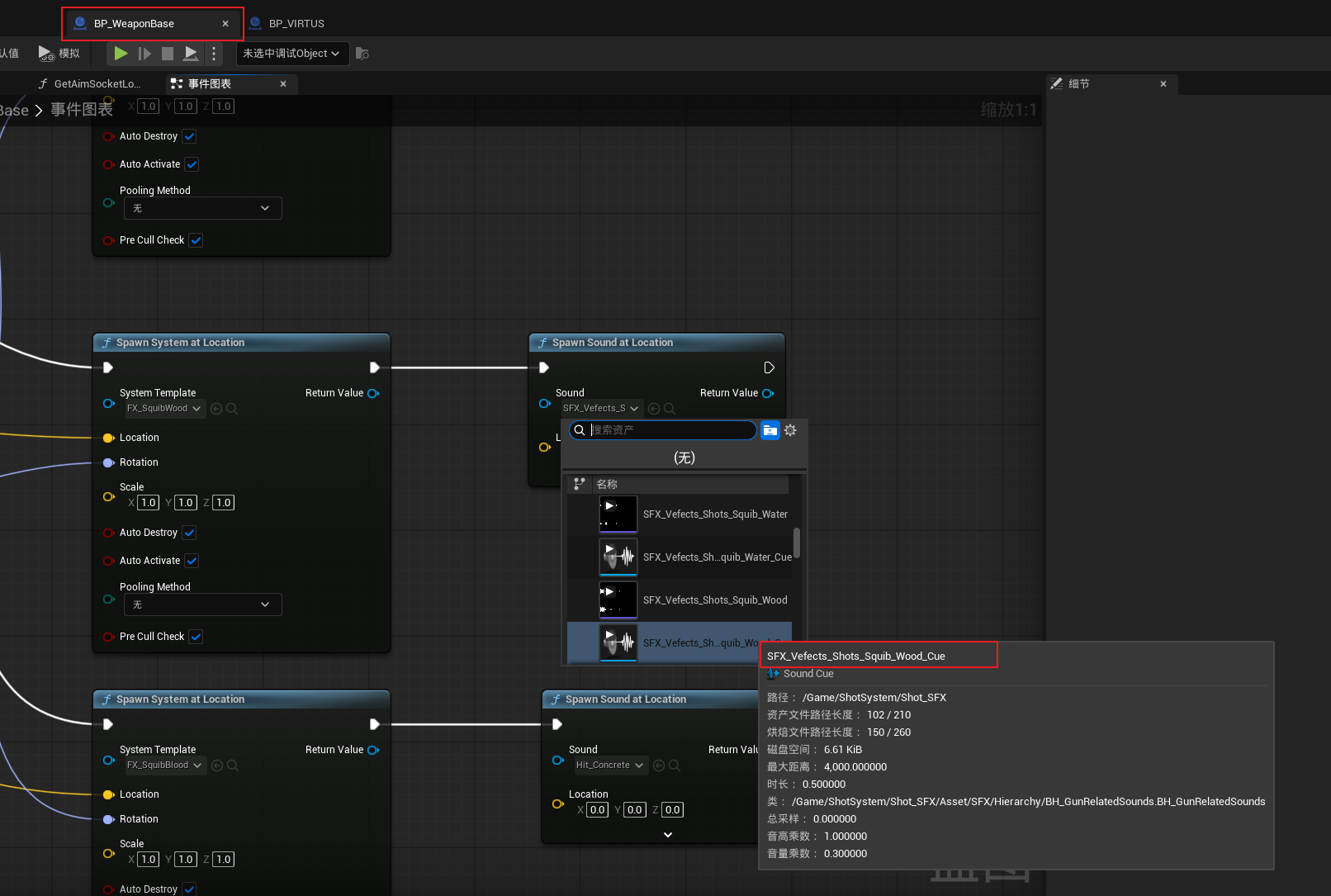Click browse magnifier beside FX_SquibBlood
This screenshot has width=1331, height=896.
tap(233, 766)
